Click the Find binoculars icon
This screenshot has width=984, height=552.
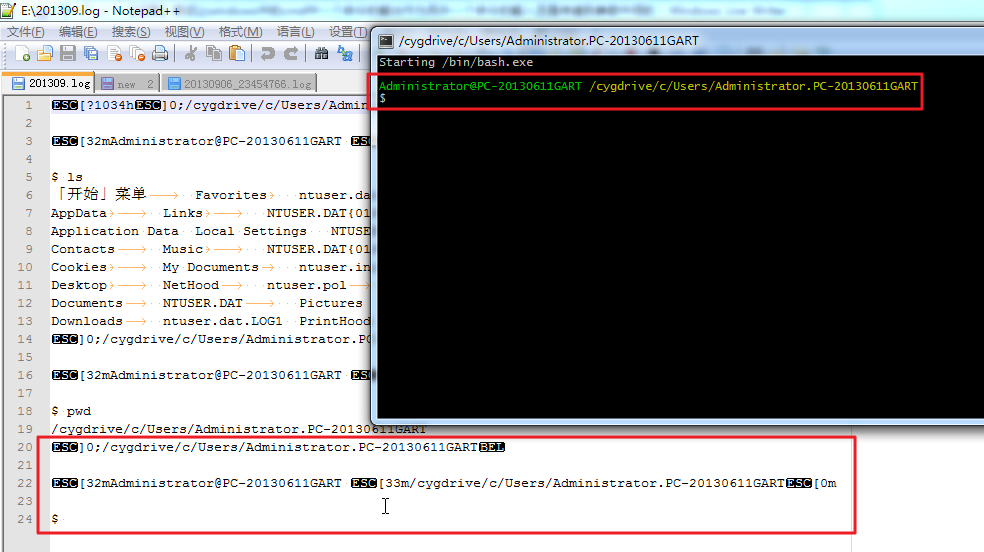click(322, 54)
